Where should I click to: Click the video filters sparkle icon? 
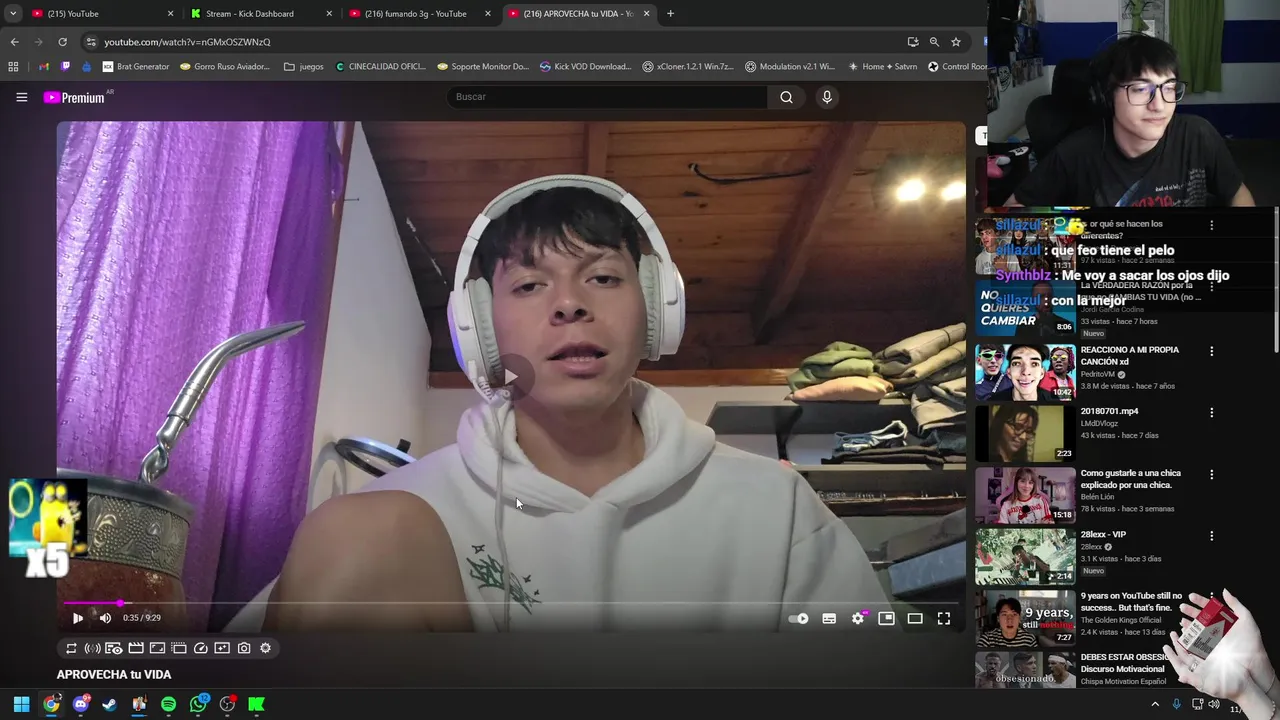222,648
